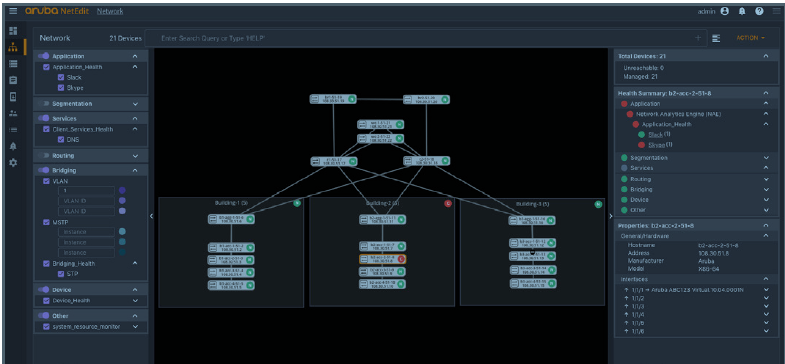The height and width of the screenshot is (364, 785).
Task: Collapse the Health Summary panel
Action: pyautogui.click(x=765, y=93)
